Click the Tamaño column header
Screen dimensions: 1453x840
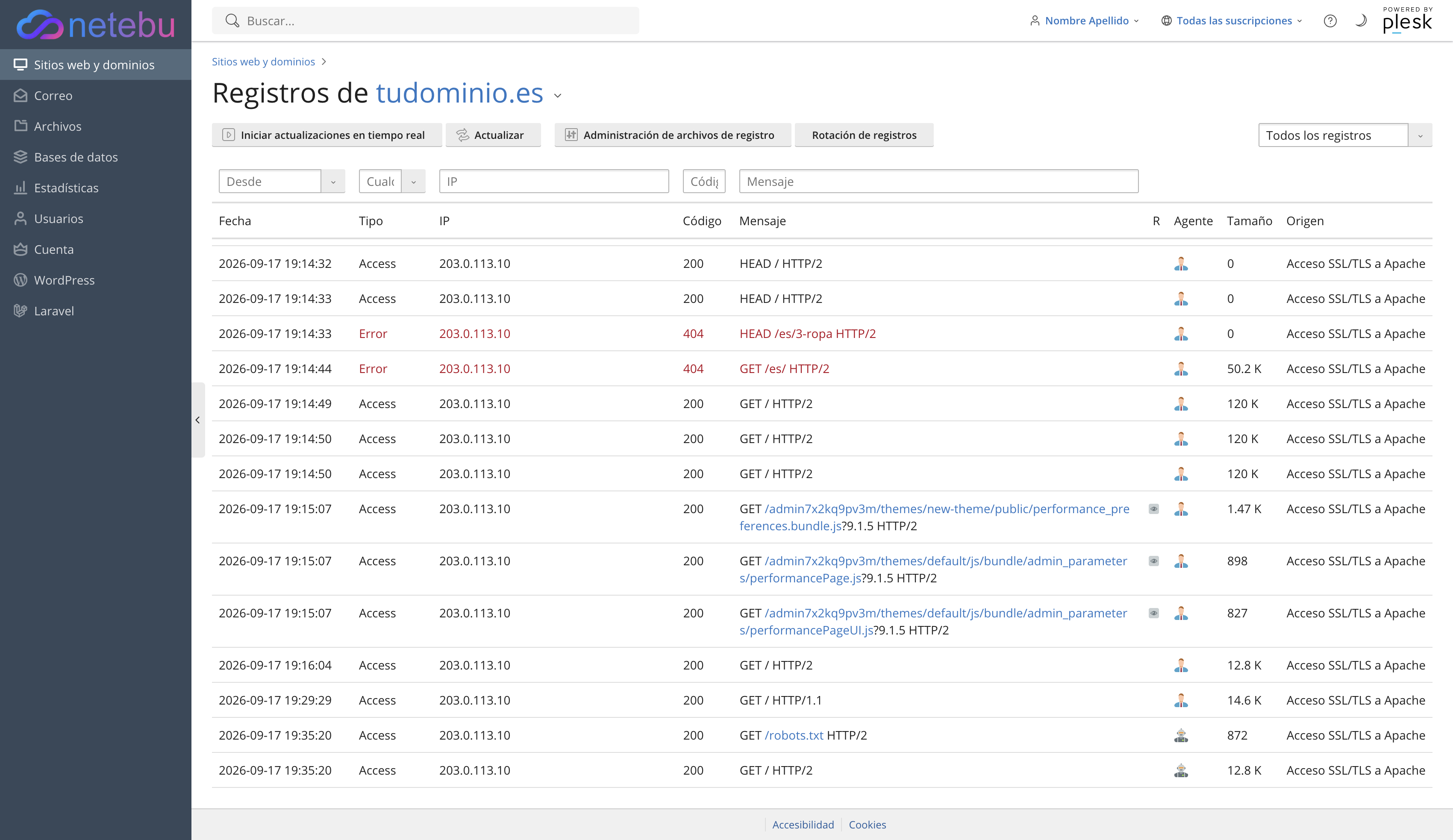pos(1250,221)
